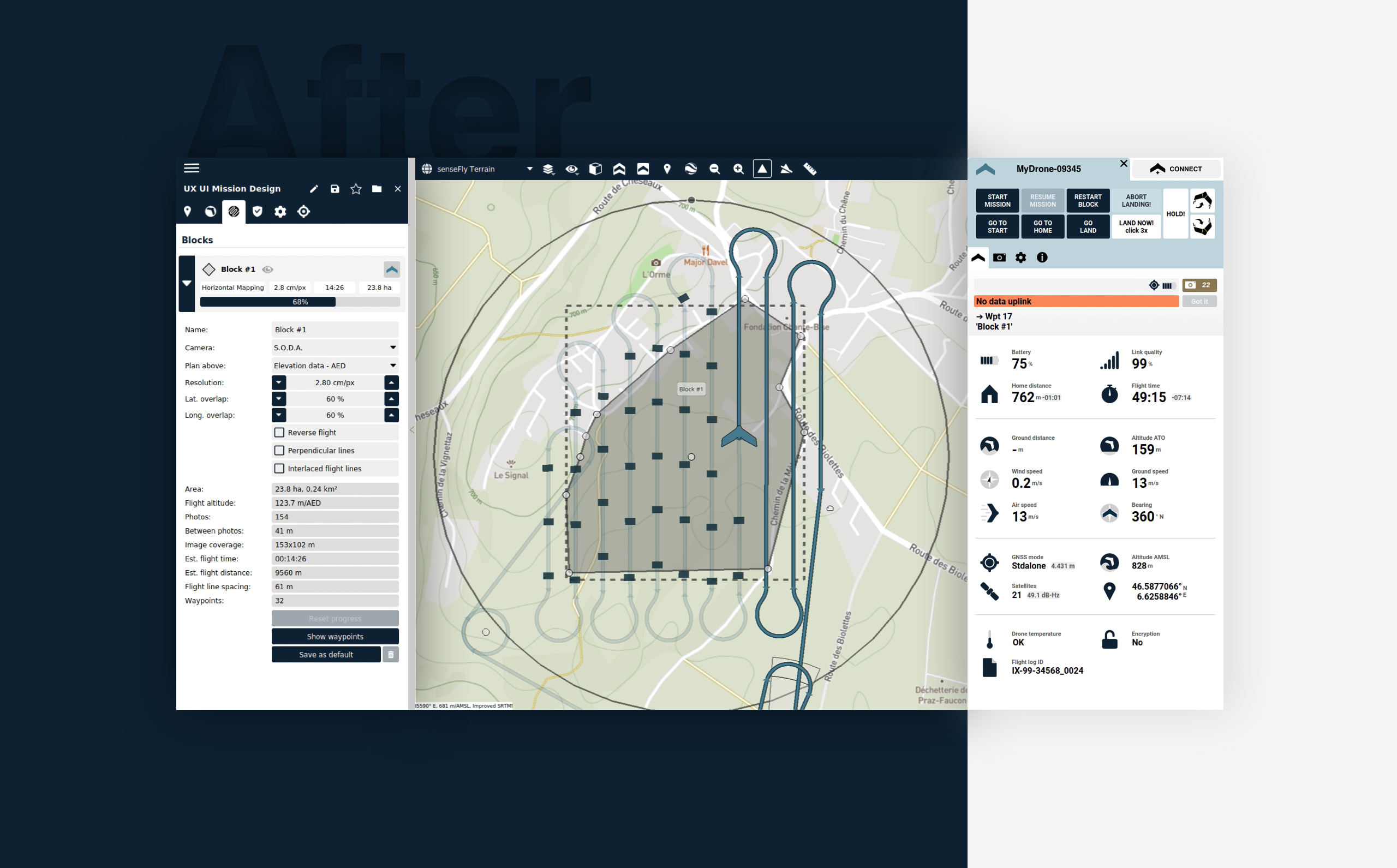Click the pencil rename mission icon

pos(314,189)
